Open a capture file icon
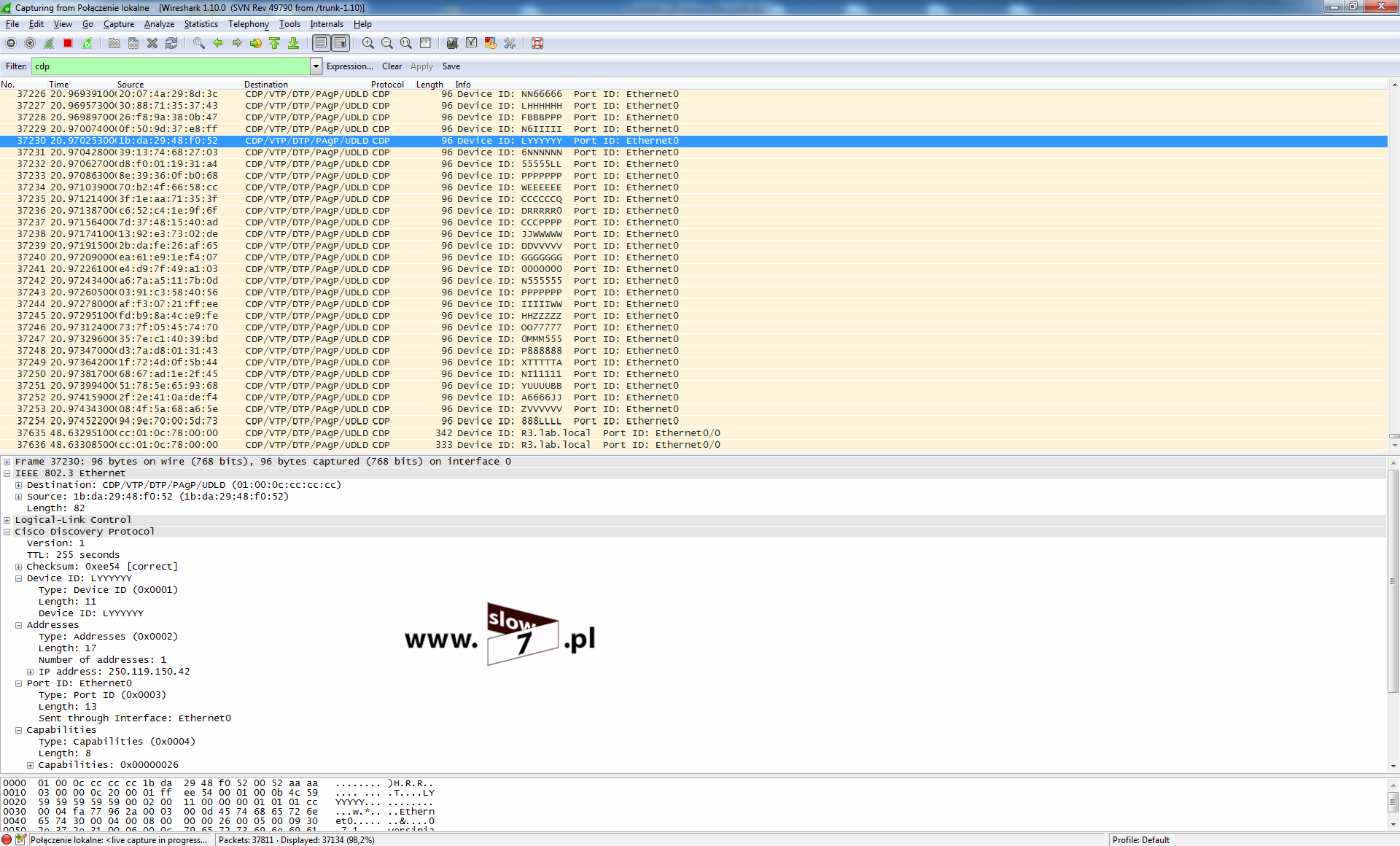 click(x=114, y=43)
